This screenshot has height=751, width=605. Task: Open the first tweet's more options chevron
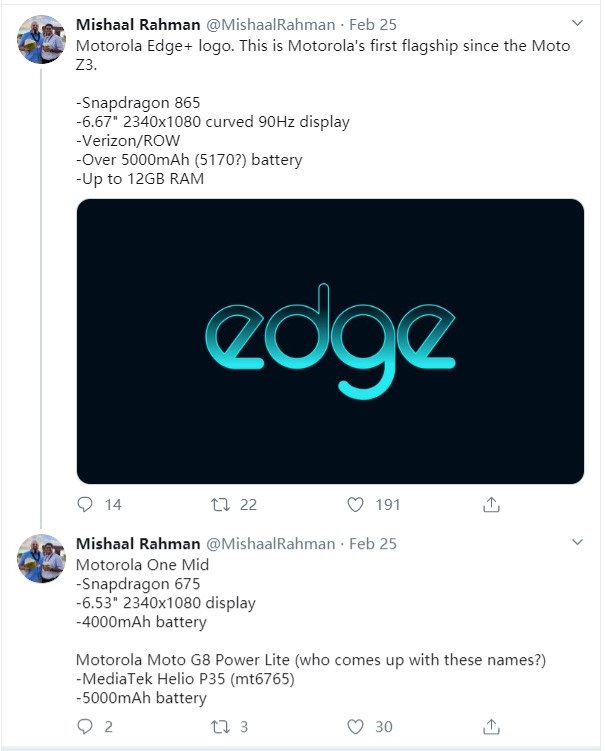(577, 21)
